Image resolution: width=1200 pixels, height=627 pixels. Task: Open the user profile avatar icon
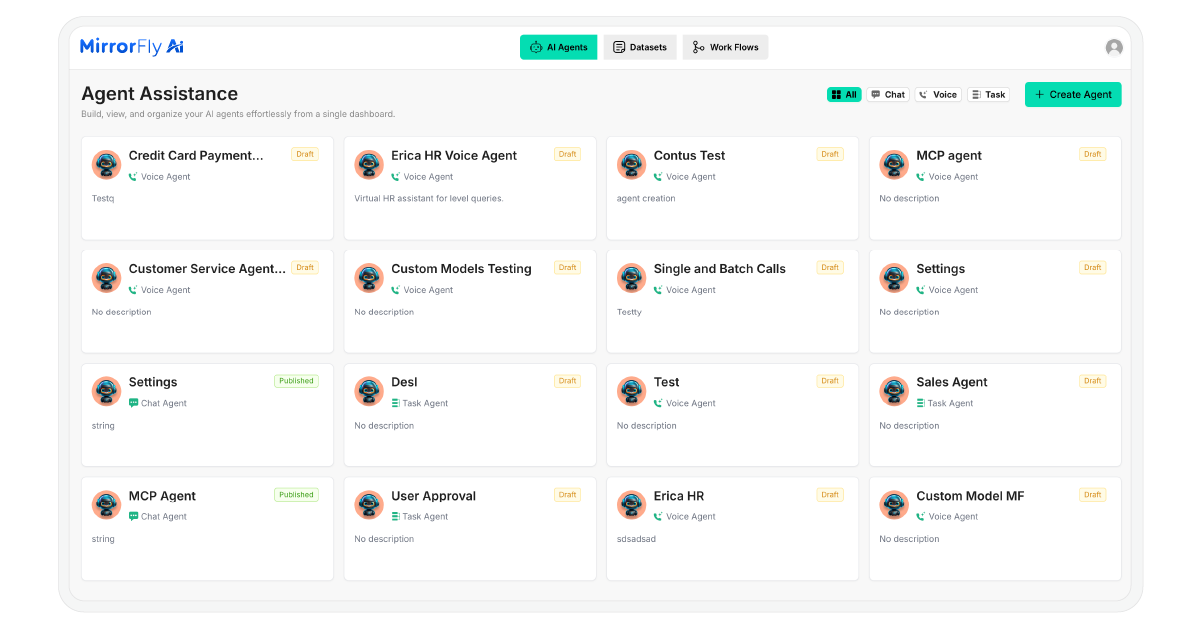click(1114, 47)
